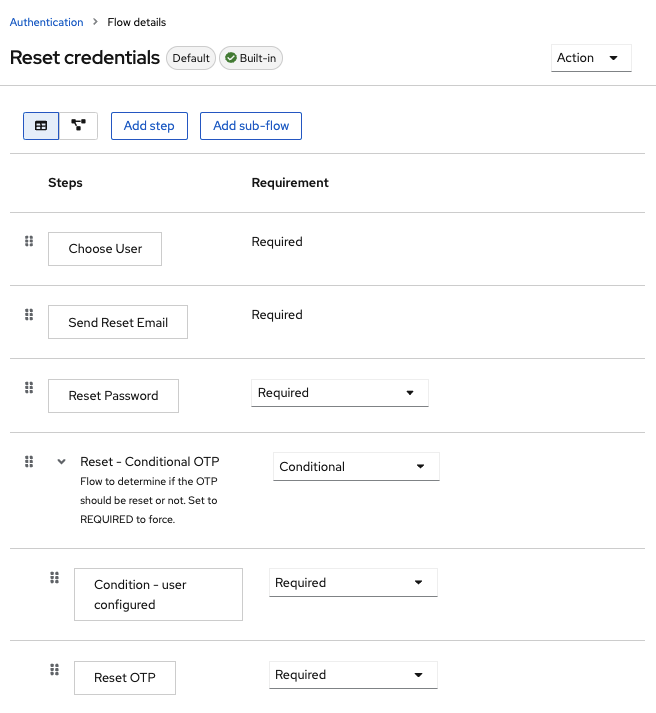Click the Add sub-flow button

click(x=251, y=126)
